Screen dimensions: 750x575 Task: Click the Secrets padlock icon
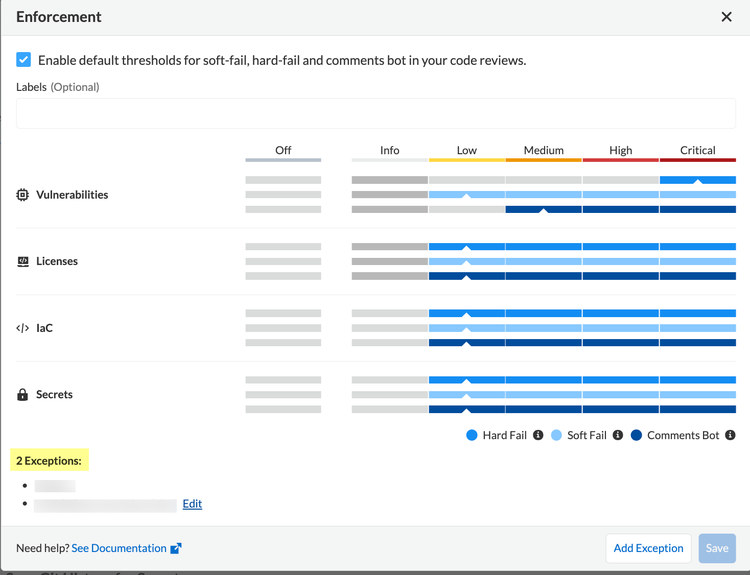point(22,395)
